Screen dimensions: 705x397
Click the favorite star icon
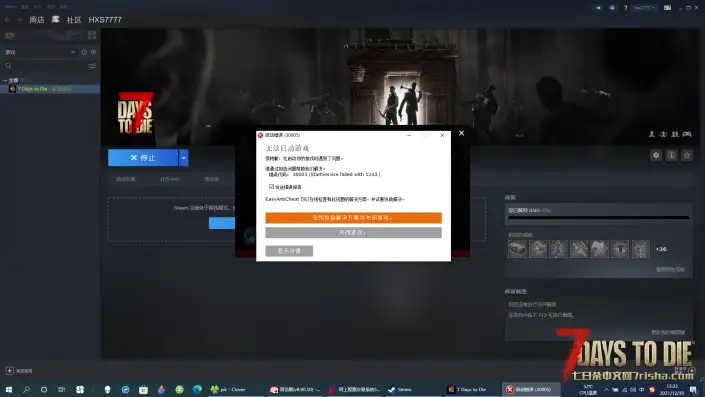(x=687, y=155)
